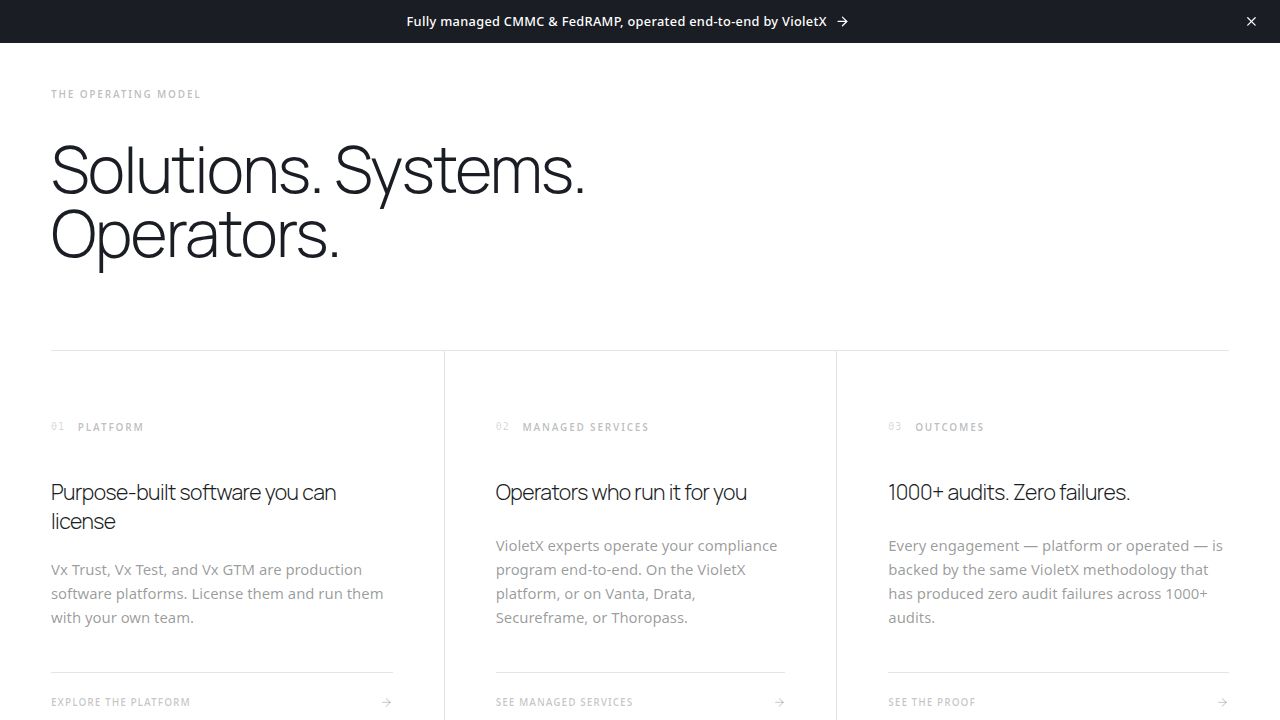The height and width of the screenshot is (720, 1280).
Task: Click the arrow icon in the top banner
Action: pyautogui.click(x=842, y=21)
